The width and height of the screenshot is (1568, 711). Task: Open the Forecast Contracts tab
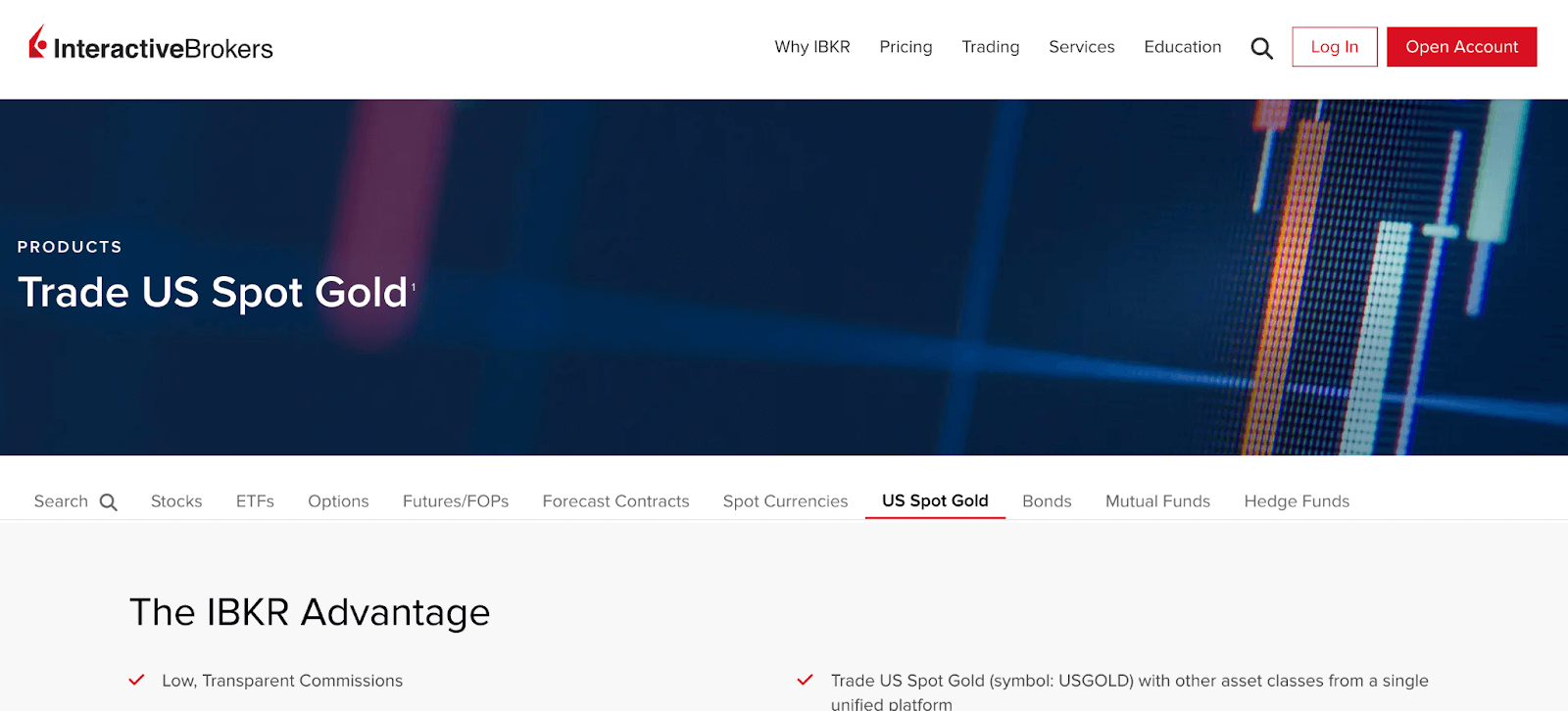pos(616,501)
